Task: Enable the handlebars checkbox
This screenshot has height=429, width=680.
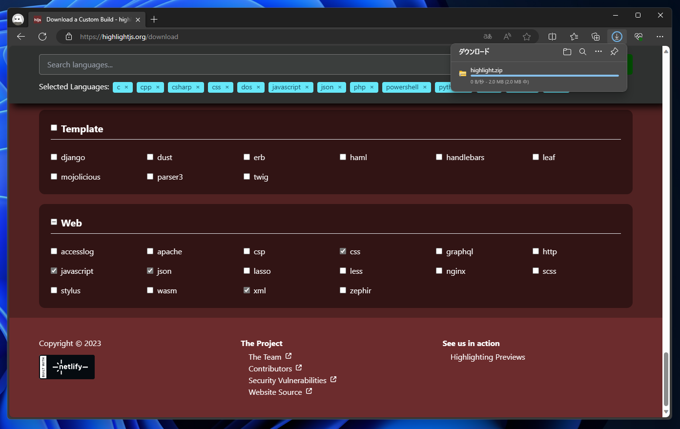Action: pyautogui.click(x=439, y=157)
